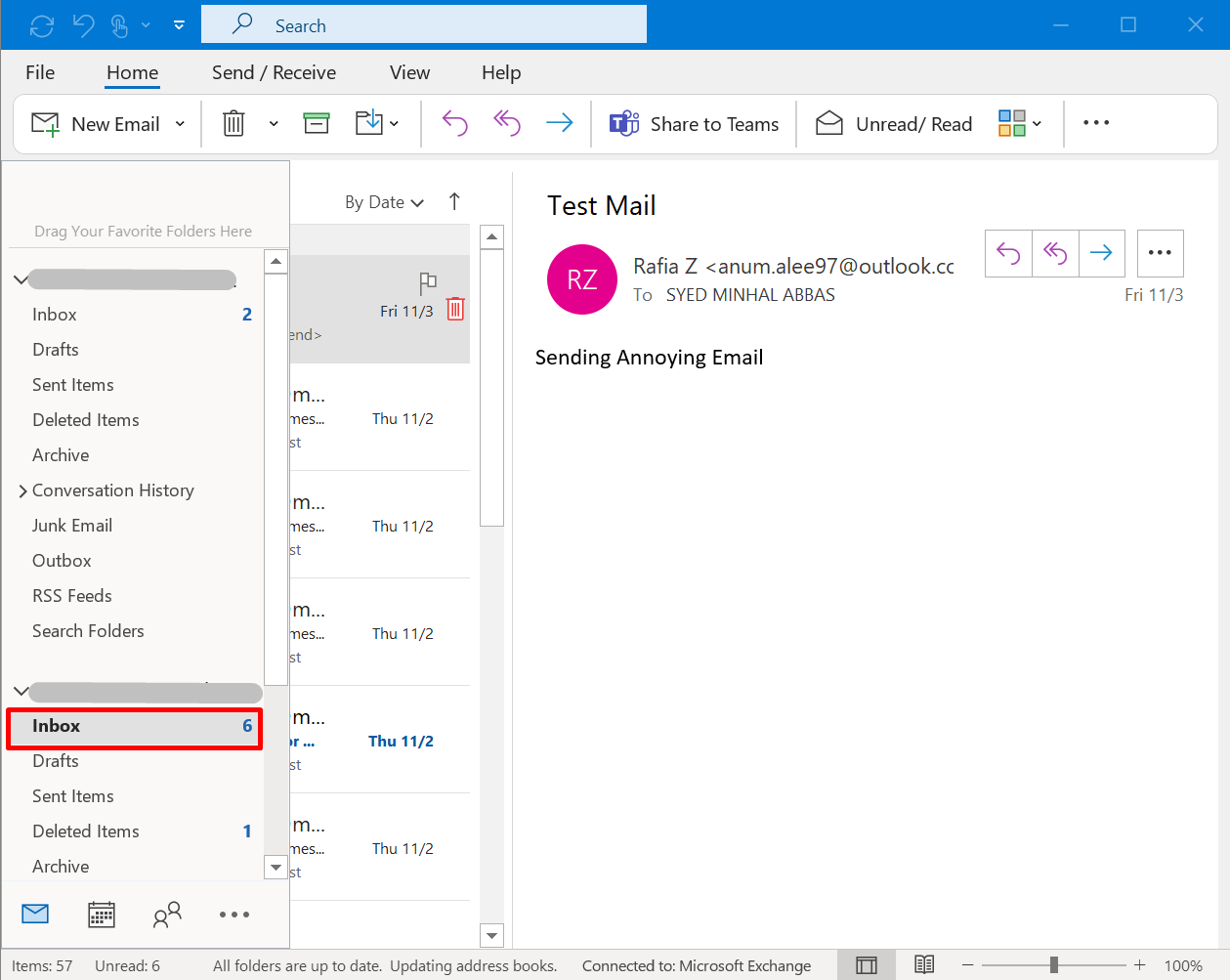The height and width of the screenshot is (980, 1230).
Task: Click recipient SYED MINHAL ABBAS
Action: (x=750, y=295)
